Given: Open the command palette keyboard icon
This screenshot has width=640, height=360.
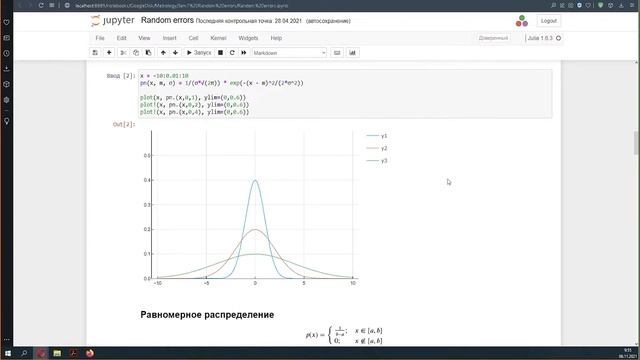Looking at the screenshot, I should pyautogui.click(x=337, y=53).
